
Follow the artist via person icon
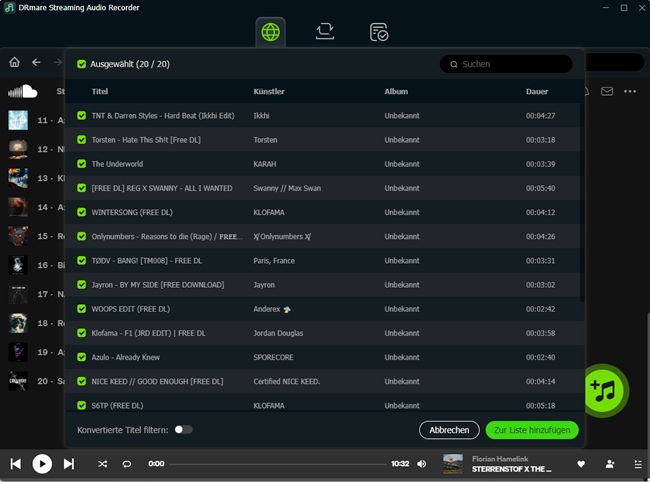[x=610, y=464]
